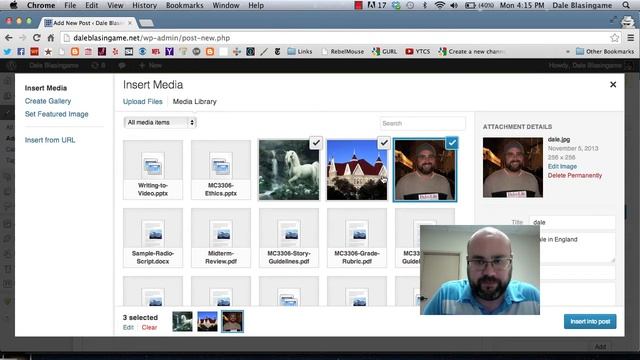The image size is (640, 360).
Task: Open the New York Times bookmark icon
Action: point(278,51)
